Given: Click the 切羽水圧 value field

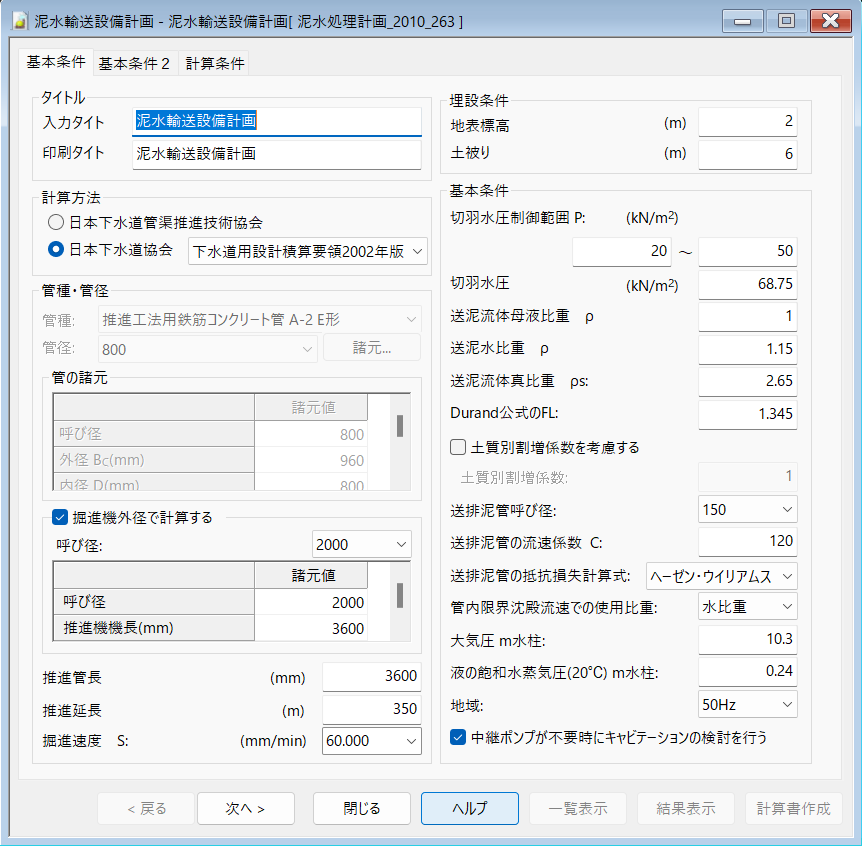Looking at the screenshot, I should 747,284.
